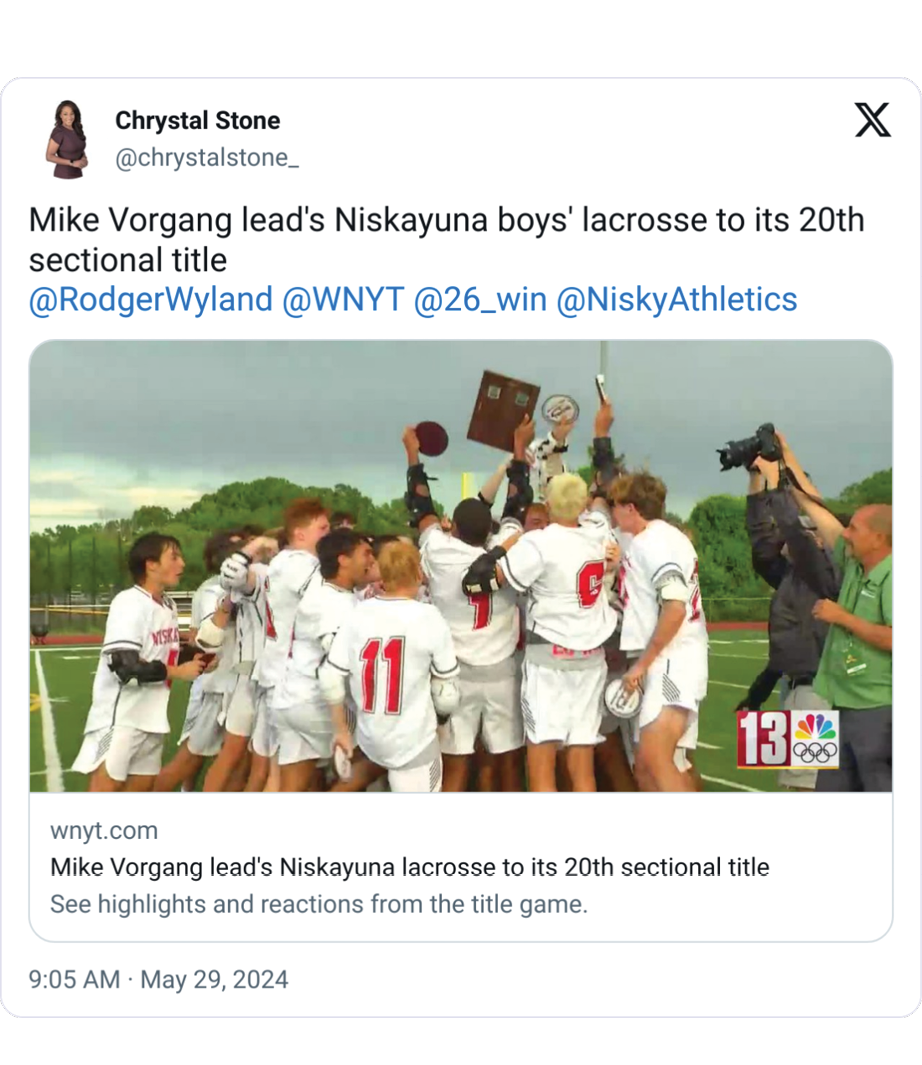
Task: Open the lacrosse celebration preview image
Action: tap(460, 565)
